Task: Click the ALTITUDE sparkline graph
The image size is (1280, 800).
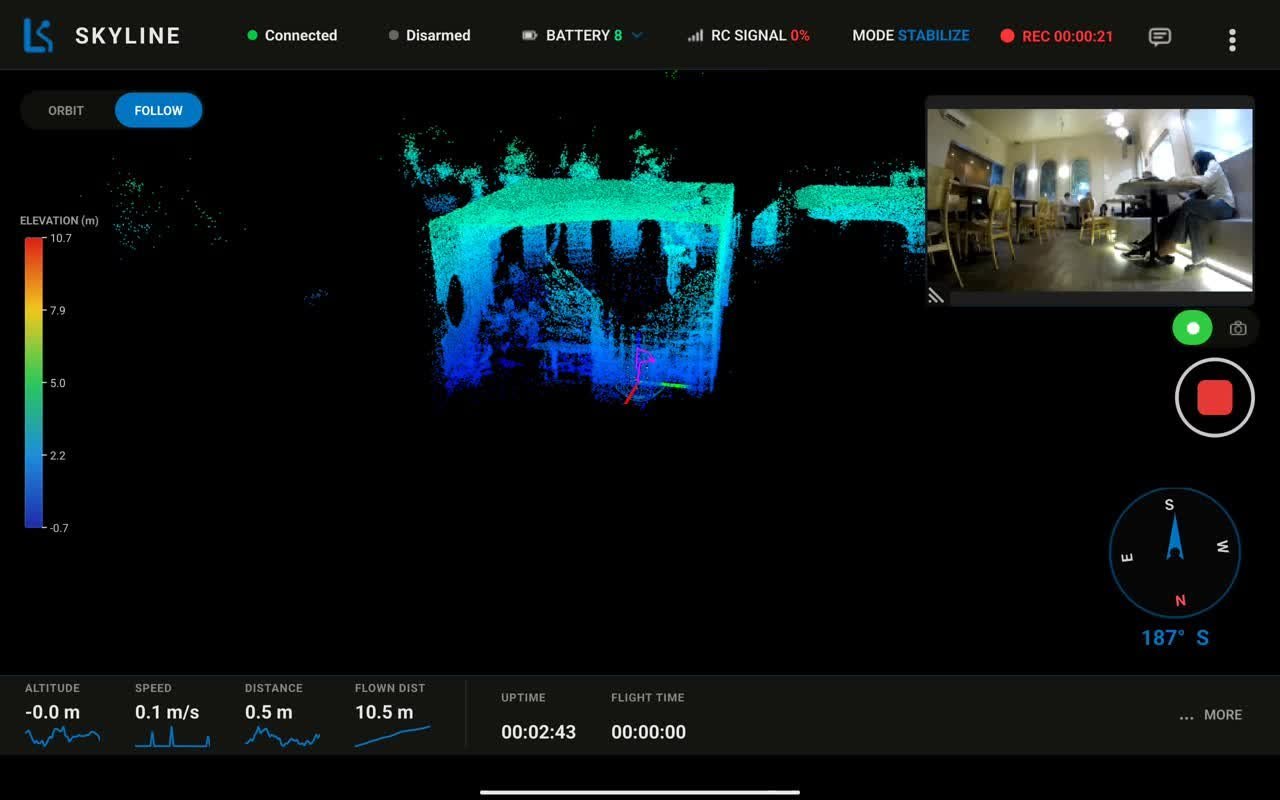Action: coord(62,737)
